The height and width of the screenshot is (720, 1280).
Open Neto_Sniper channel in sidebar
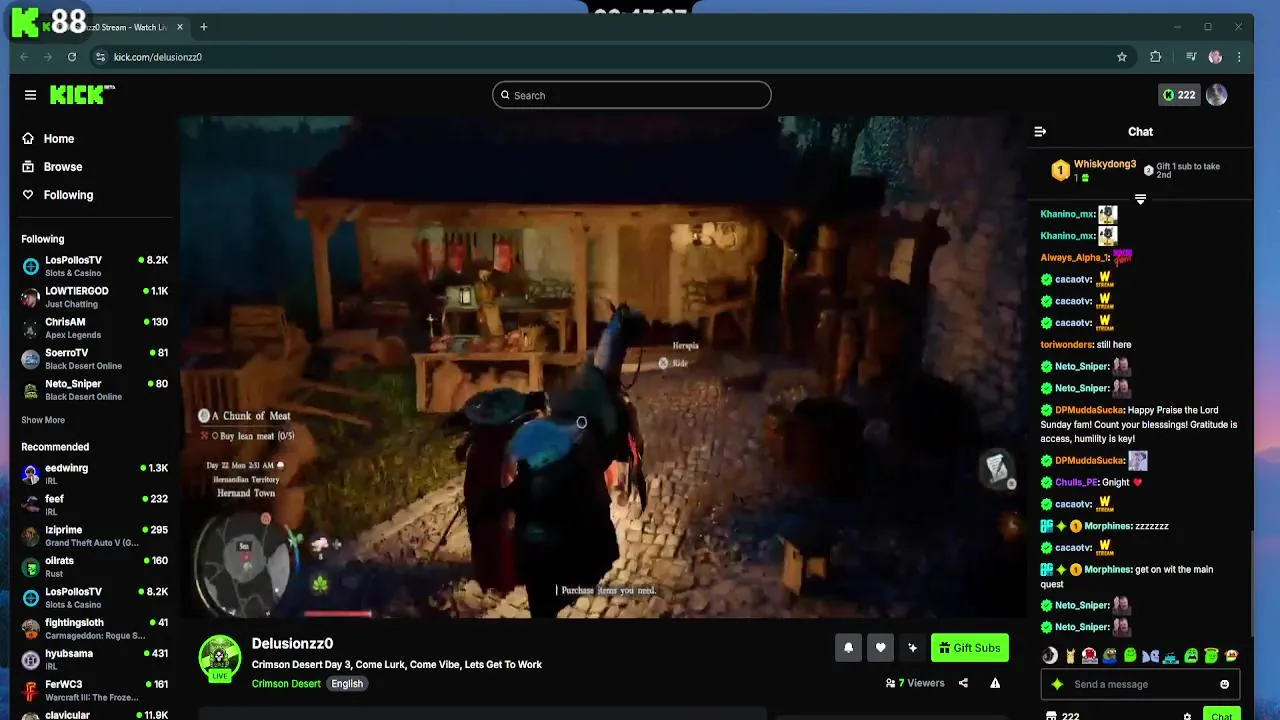tap(94, 390)
